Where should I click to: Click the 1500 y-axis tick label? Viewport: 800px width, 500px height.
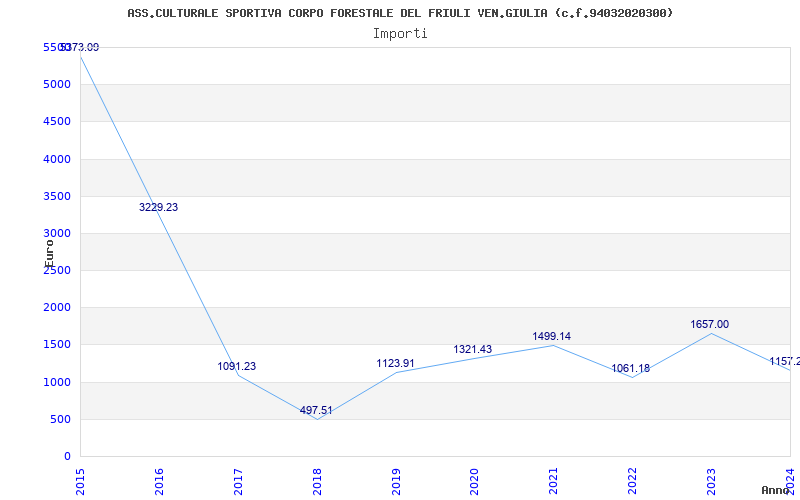[x=57, y=344]
